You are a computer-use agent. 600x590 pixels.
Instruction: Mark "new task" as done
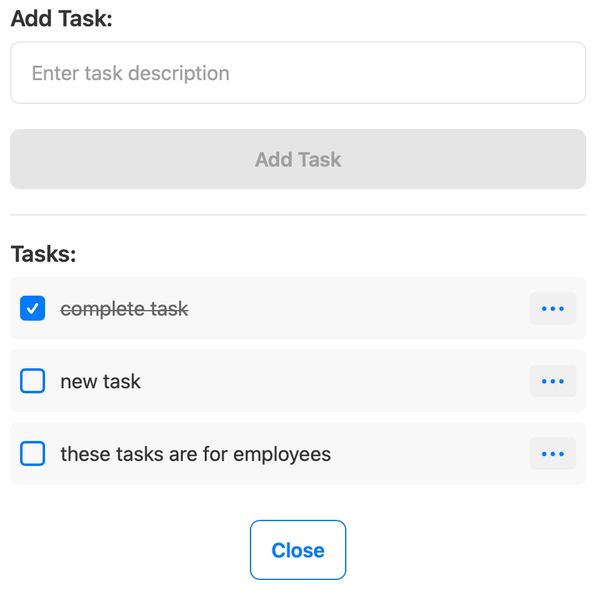pyautogui.click(x=33, y=381)
